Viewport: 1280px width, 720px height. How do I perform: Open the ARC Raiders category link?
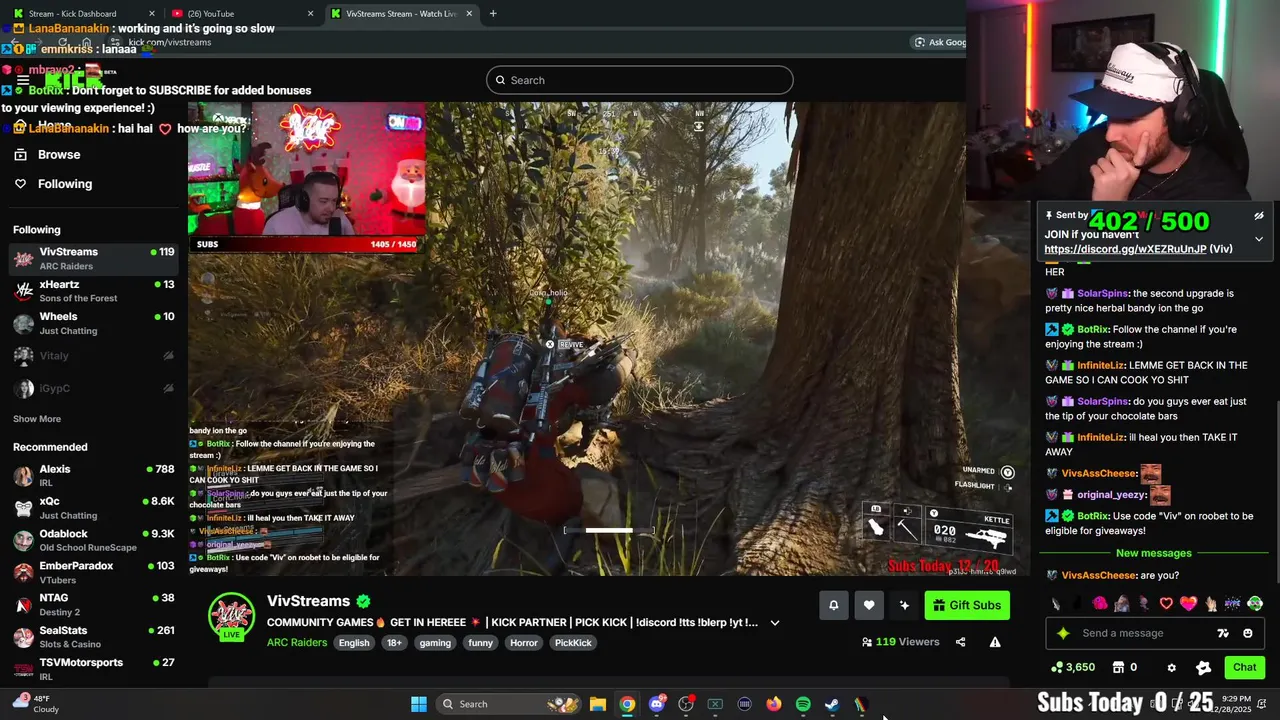(x=297, y=643)
